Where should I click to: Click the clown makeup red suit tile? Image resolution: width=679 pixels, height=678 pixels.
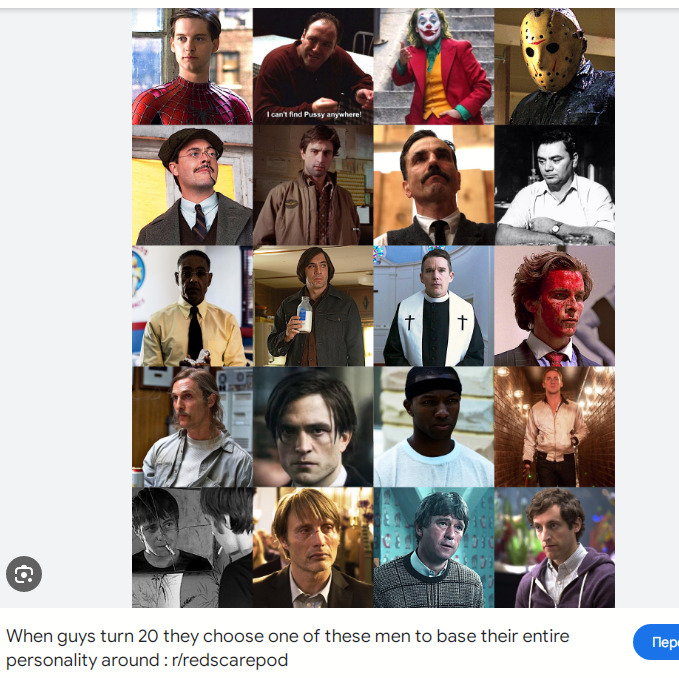coord(434,66)
